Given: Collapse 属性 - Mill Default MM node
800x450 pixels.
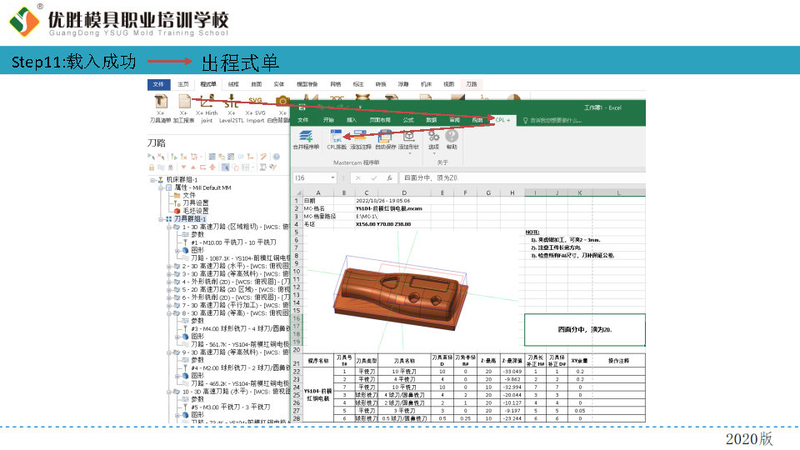Looking at the screenshot, I should 161,188.
